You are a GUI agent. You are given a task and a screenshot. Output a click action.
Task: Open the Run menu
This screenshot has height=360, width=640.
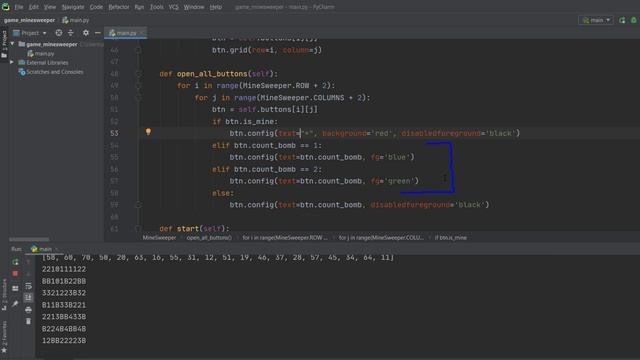[139, 7]
